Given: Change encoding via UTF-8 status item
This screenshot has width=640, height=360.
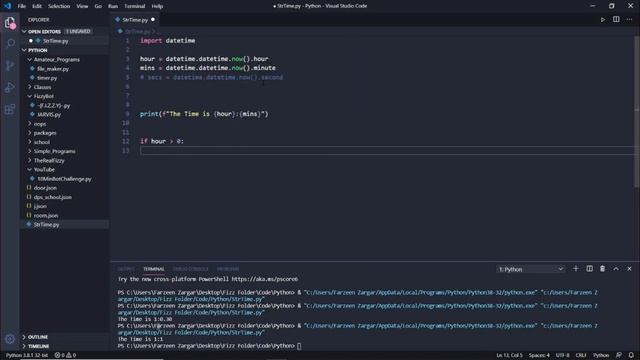Looking at the screenshot, I should [562, 355].
